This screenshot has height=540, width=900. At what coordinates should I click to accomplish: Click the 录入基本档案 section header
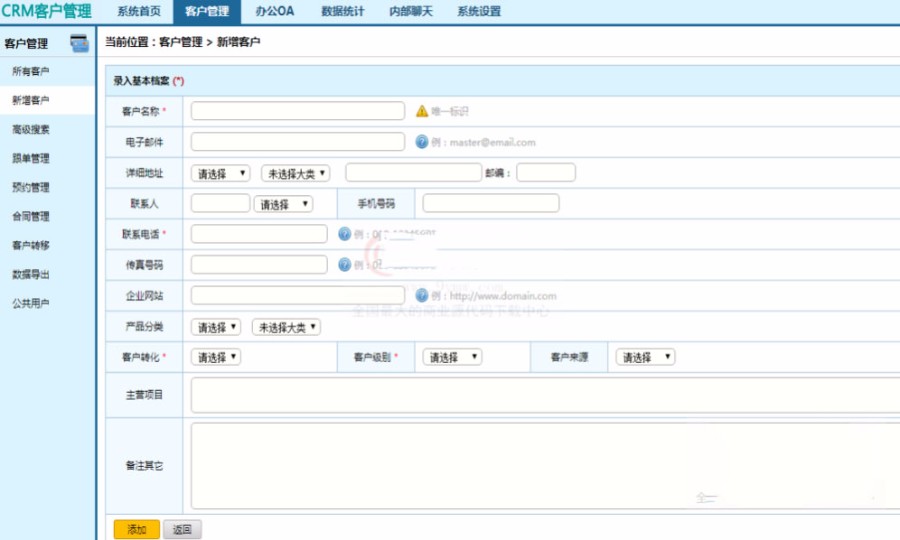tap(148, 81)
